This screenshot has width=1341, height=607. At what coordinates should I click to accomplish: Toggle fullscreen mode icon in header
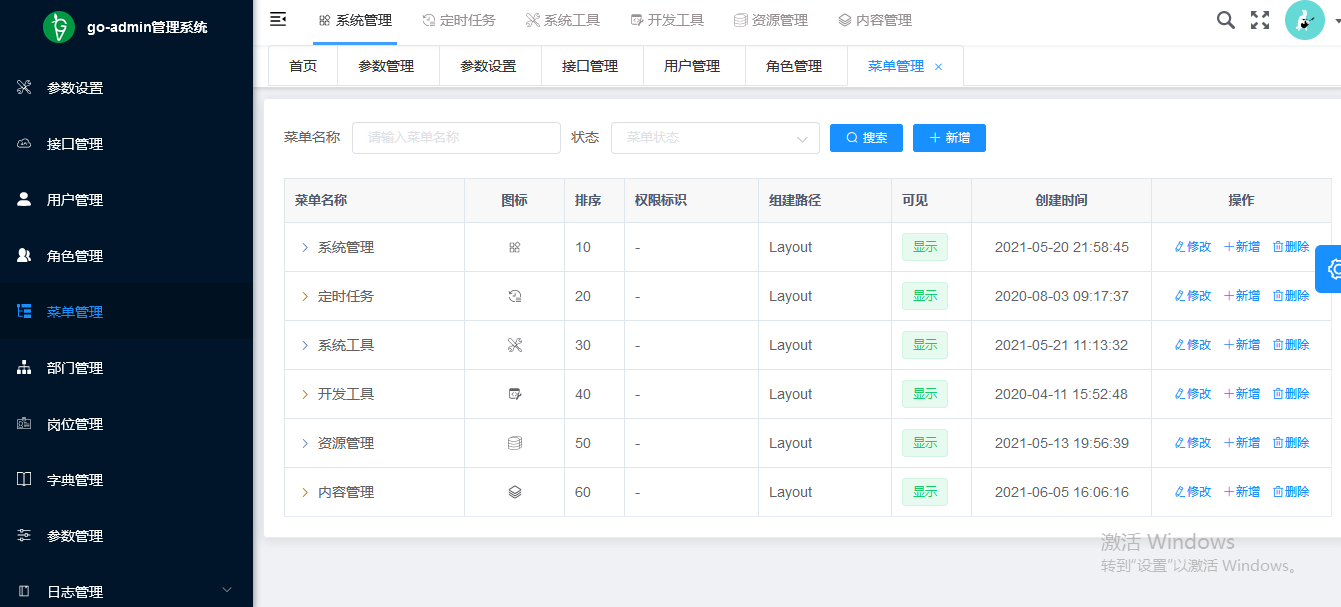(x=1260, y=20)
